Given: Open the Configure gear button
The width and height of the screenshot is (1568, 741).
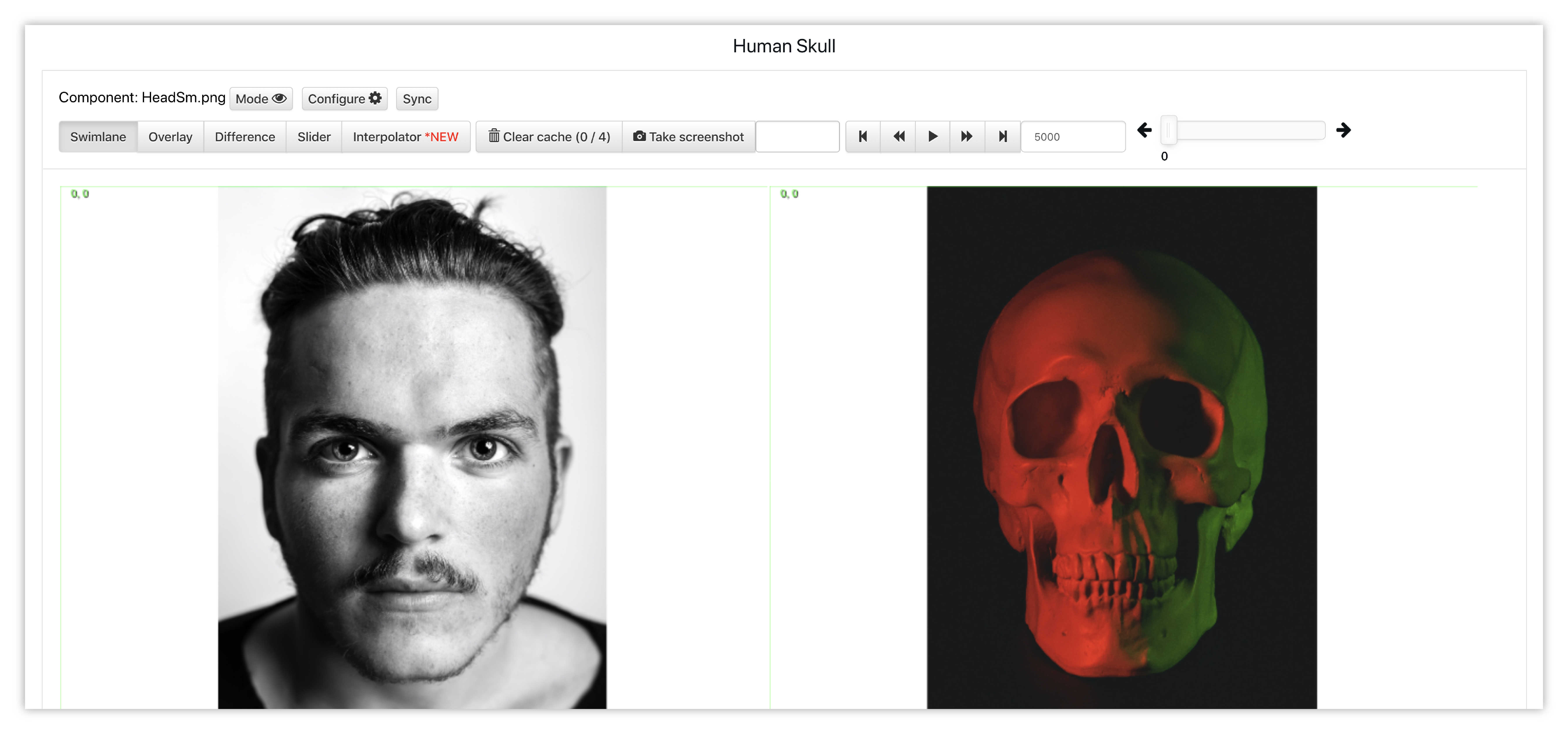Looking at the screenshot, I should [x=345, y=99].
